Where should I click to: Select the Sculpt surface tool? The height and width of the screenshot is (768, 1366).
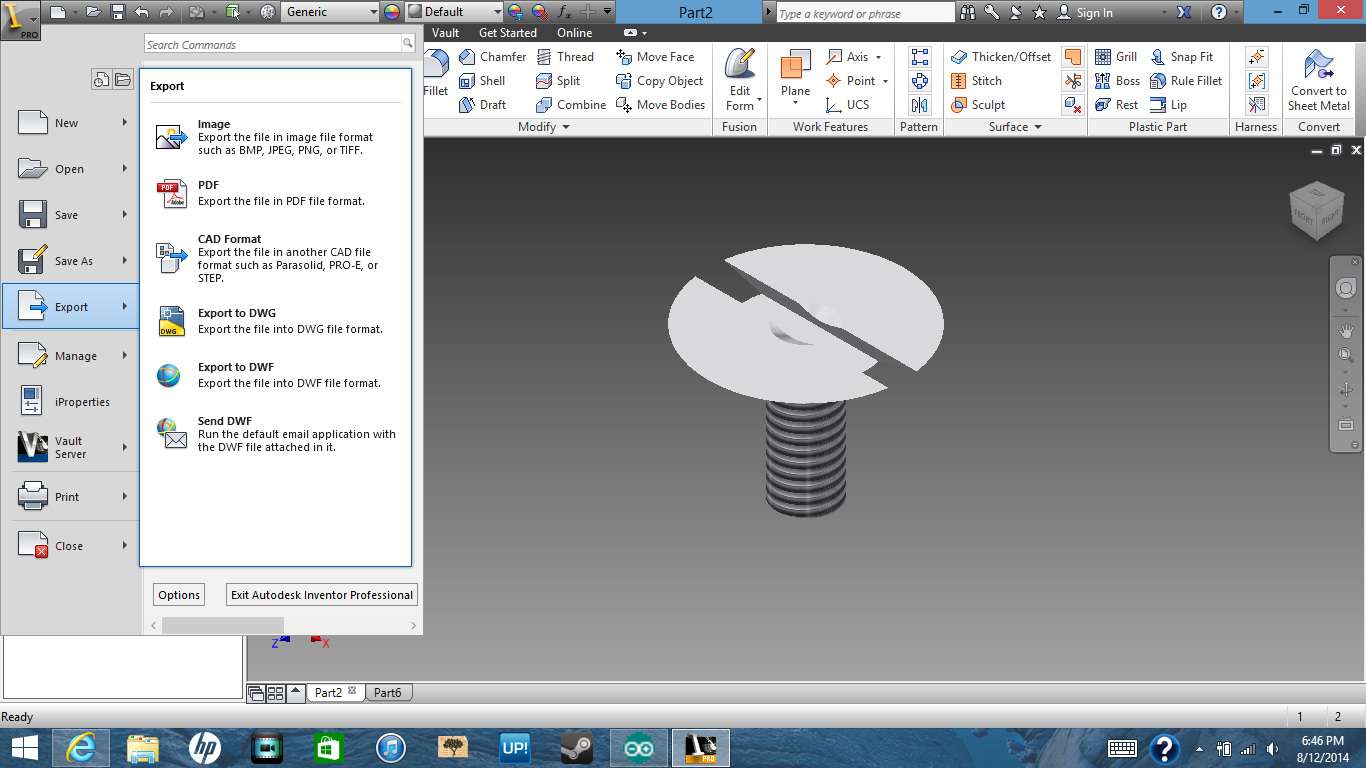[x=978, y=105]
